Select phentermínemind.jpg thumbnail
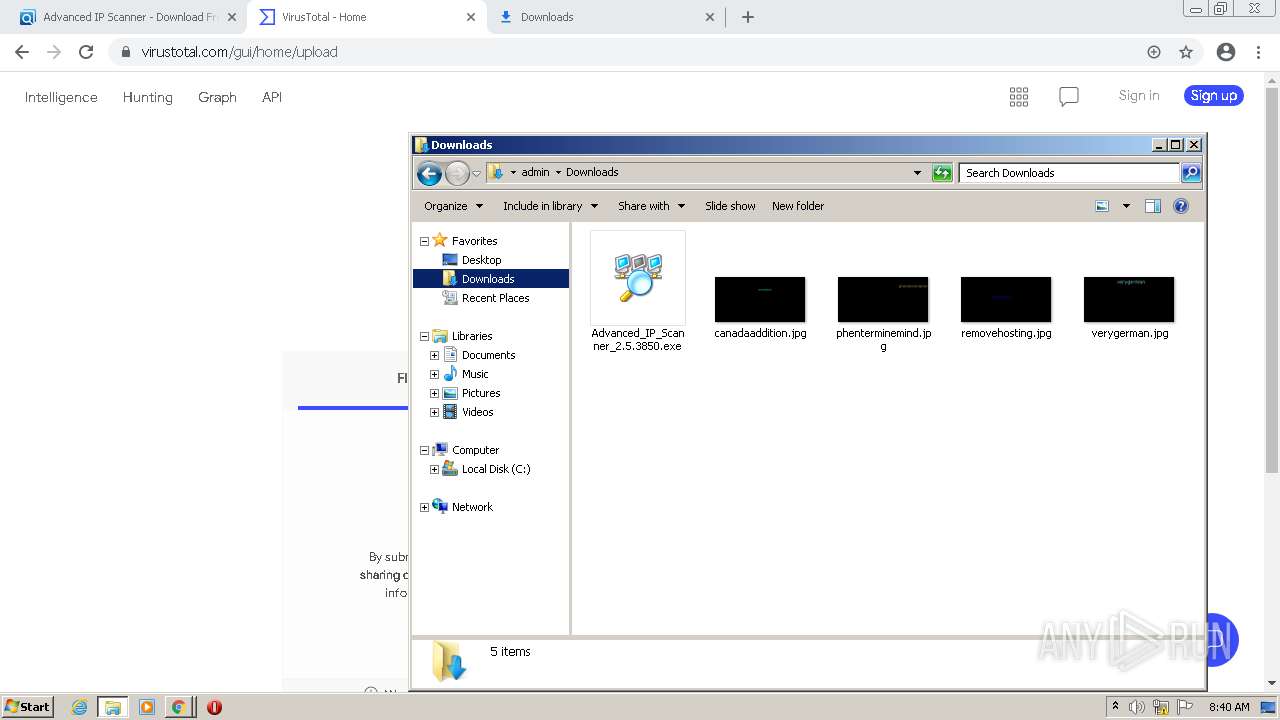This screenshot has height=720, width=1280. 883,300
